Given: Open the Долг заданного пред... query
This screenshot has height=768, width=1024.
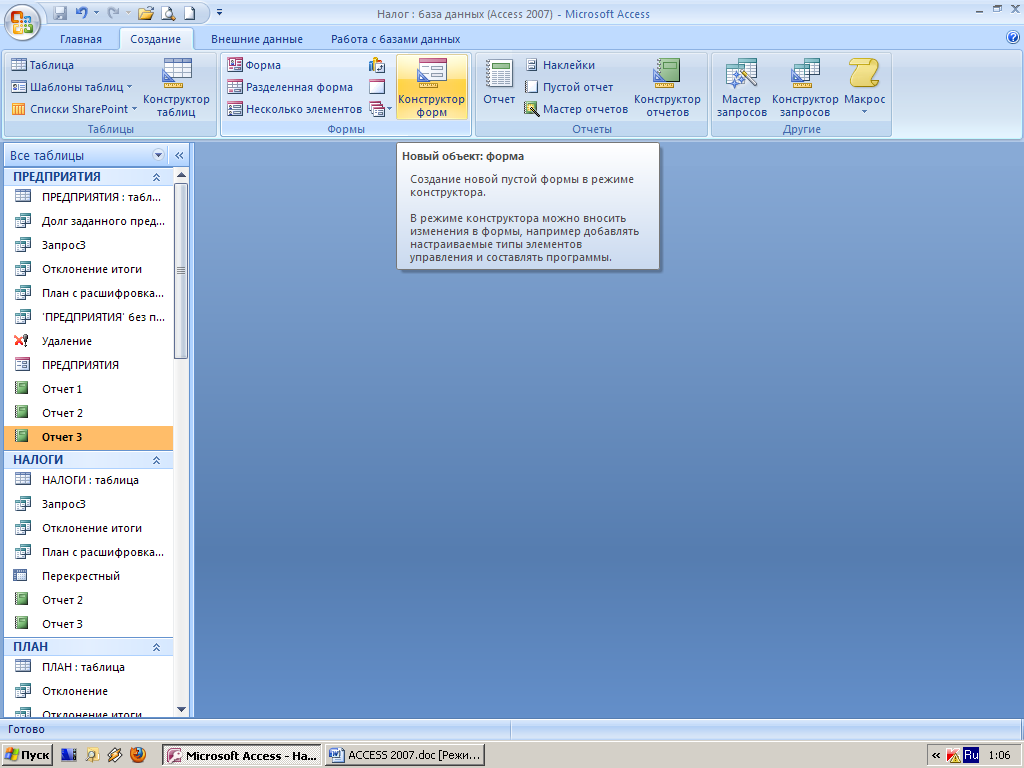Looking at the screenshot, I should coord(88,221).
